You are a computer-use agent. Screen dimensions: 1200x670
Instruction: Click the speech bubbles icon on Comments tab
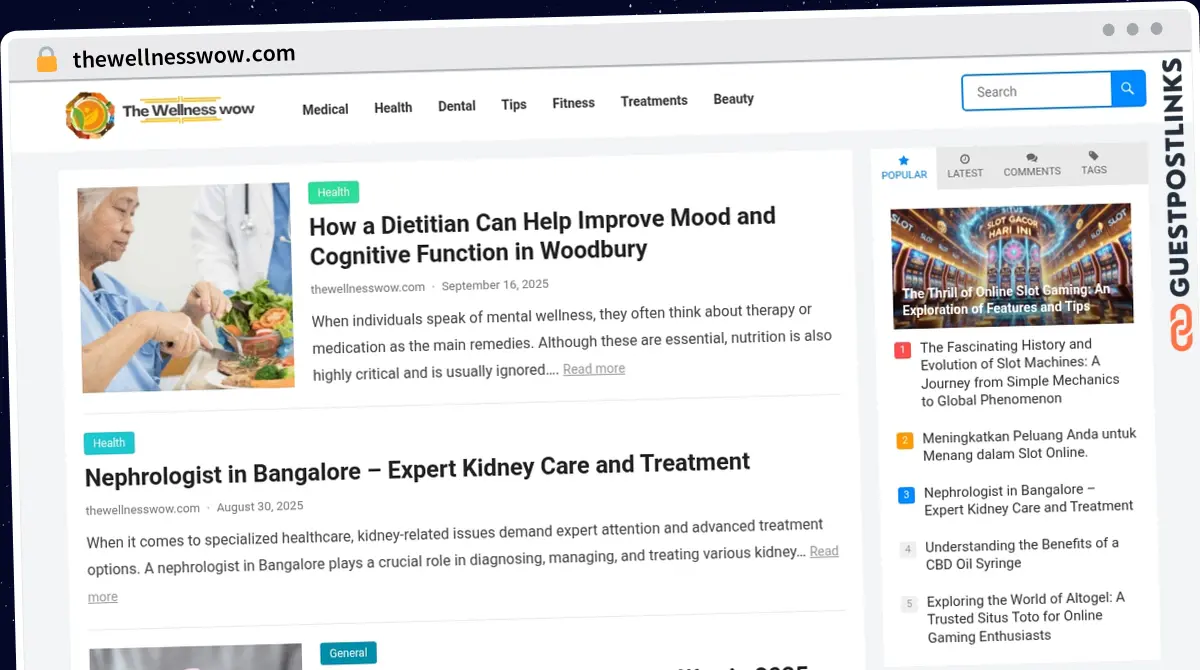point(1032,158)
